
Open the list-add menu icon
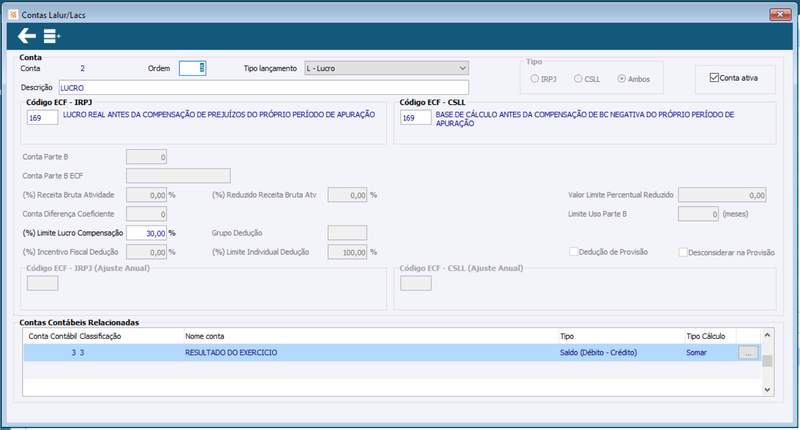pos(52,36)
